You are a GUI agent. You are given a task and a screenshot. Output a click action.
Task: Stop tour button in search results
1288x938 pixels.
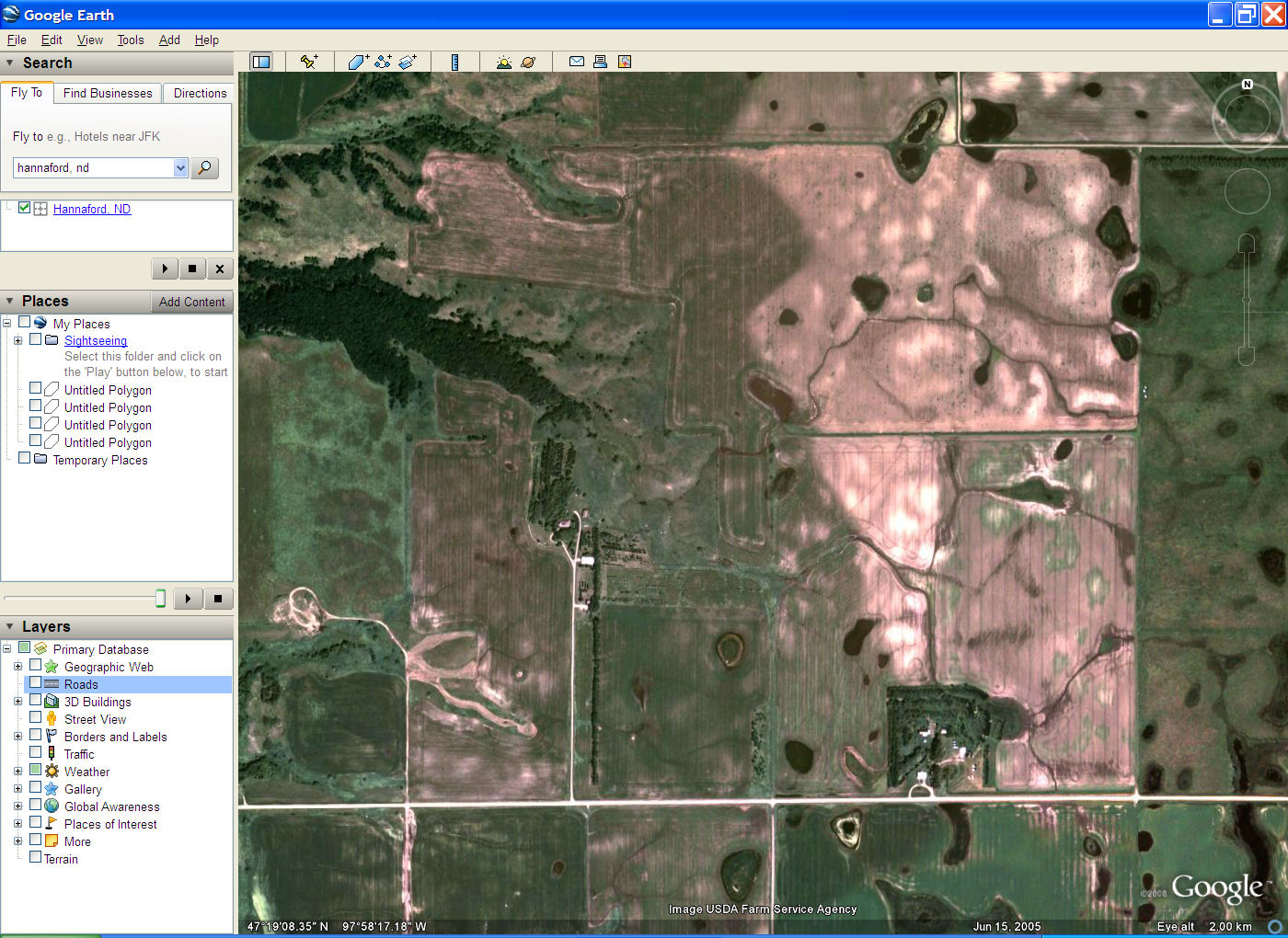point(191,269)
